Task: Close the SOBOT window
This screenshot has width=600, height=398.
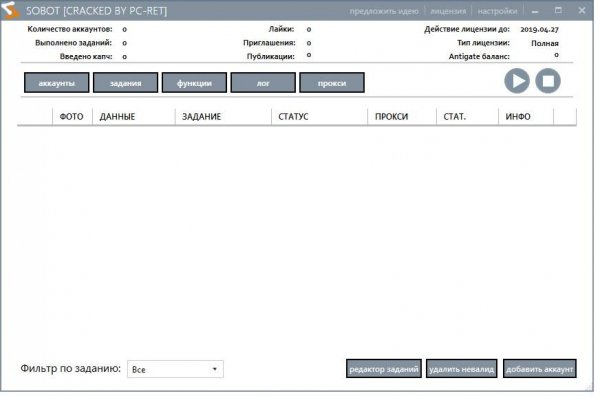Action: 582,10
